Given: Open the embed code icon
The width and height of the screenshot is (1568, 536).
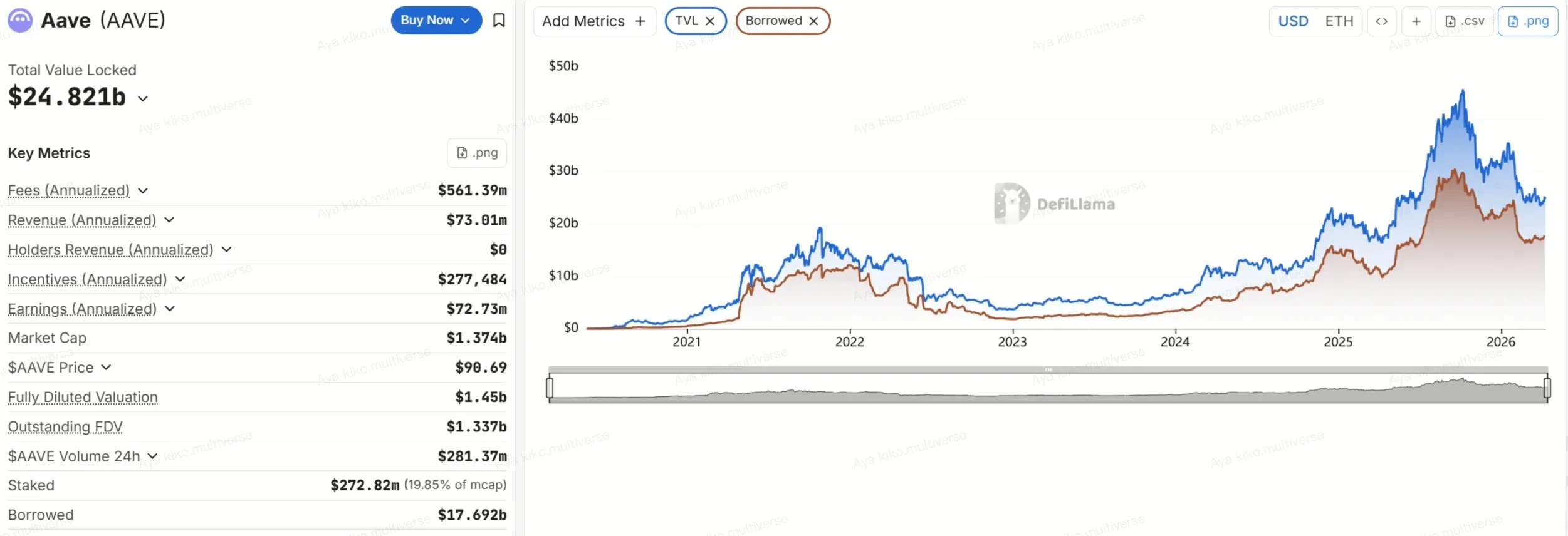Looking at the screenshot, I should point(1381,21).
